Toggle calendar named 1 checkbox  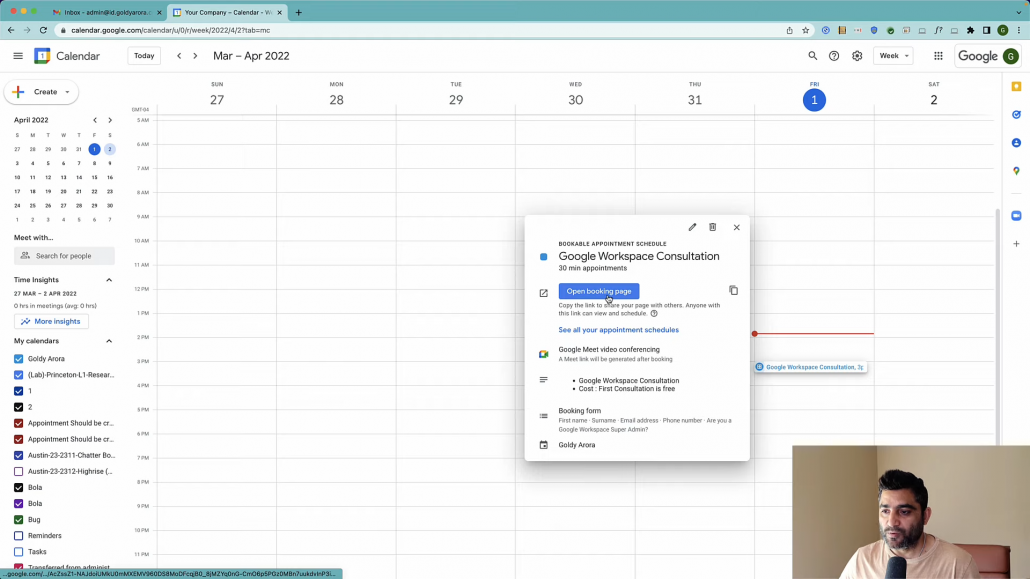tap(18, 391)
